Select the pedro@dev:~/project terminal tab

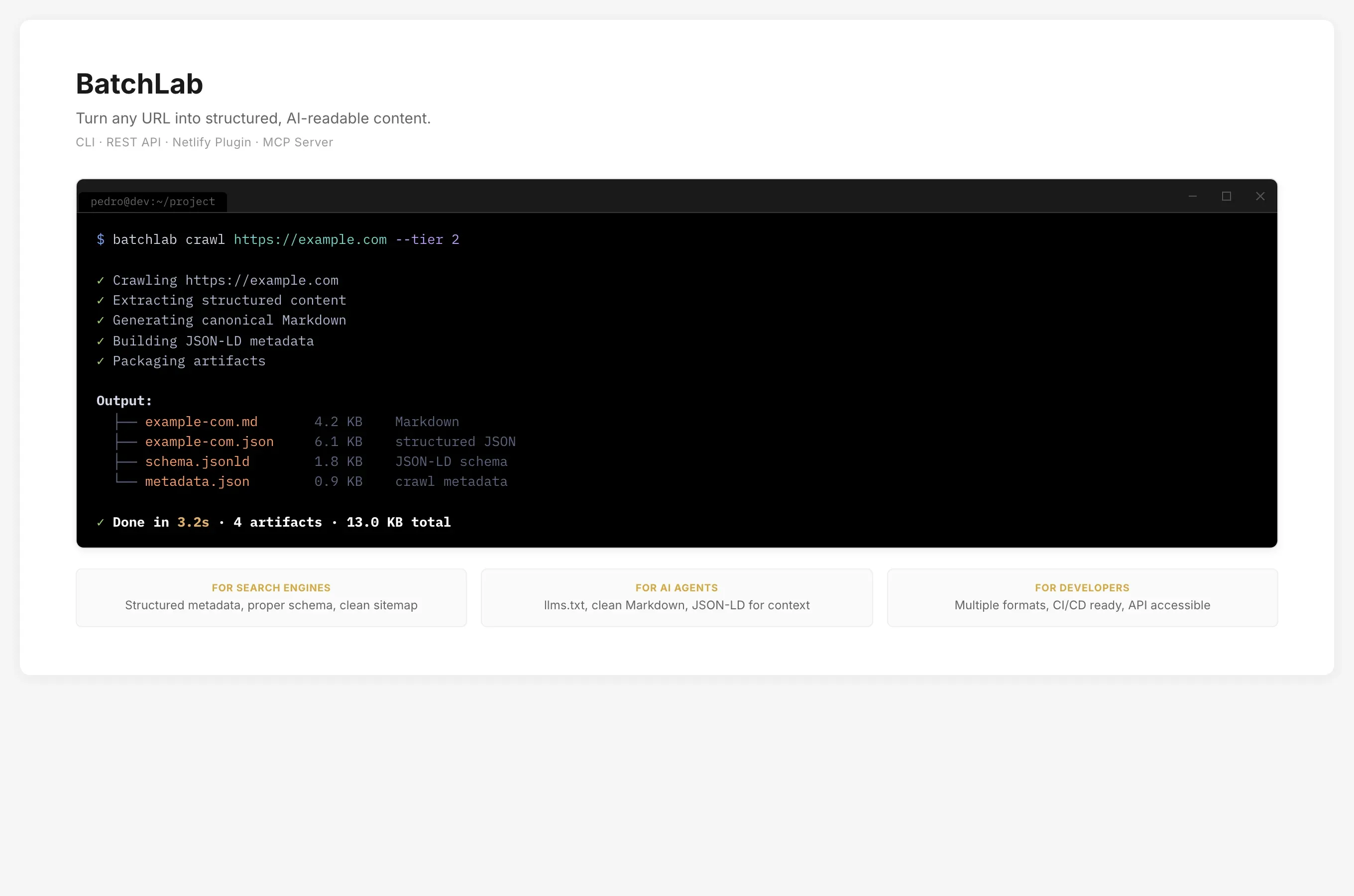tap(152, 201)
